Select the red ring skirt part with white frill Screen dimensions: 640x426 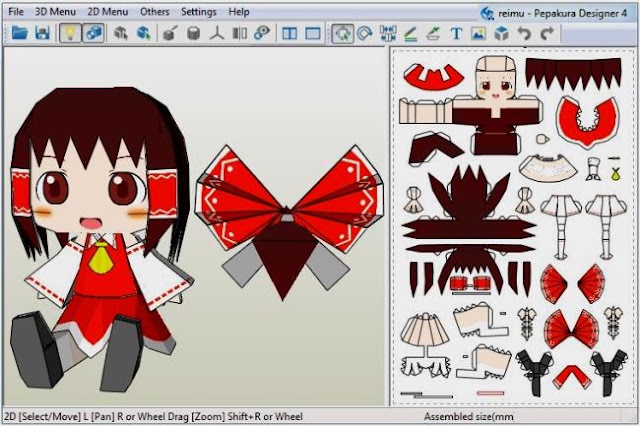pos(587,121)
